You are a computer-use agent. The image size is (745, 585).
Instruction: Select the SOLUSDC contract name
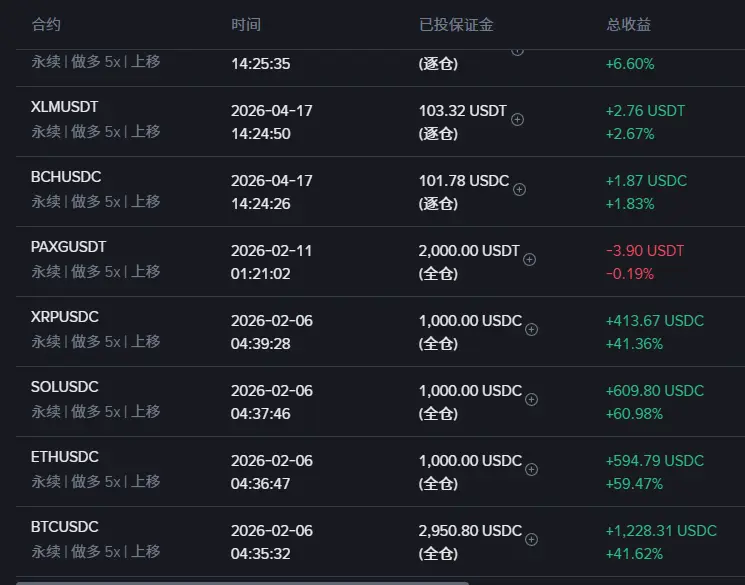tap(65, 387)
